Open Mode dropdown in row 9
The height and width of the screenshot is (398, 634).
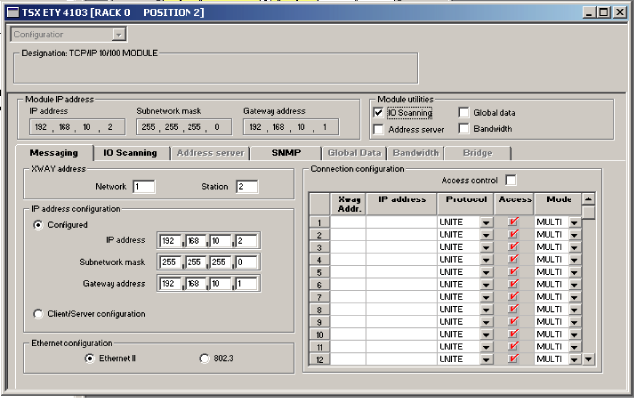(x=575, y=322)
